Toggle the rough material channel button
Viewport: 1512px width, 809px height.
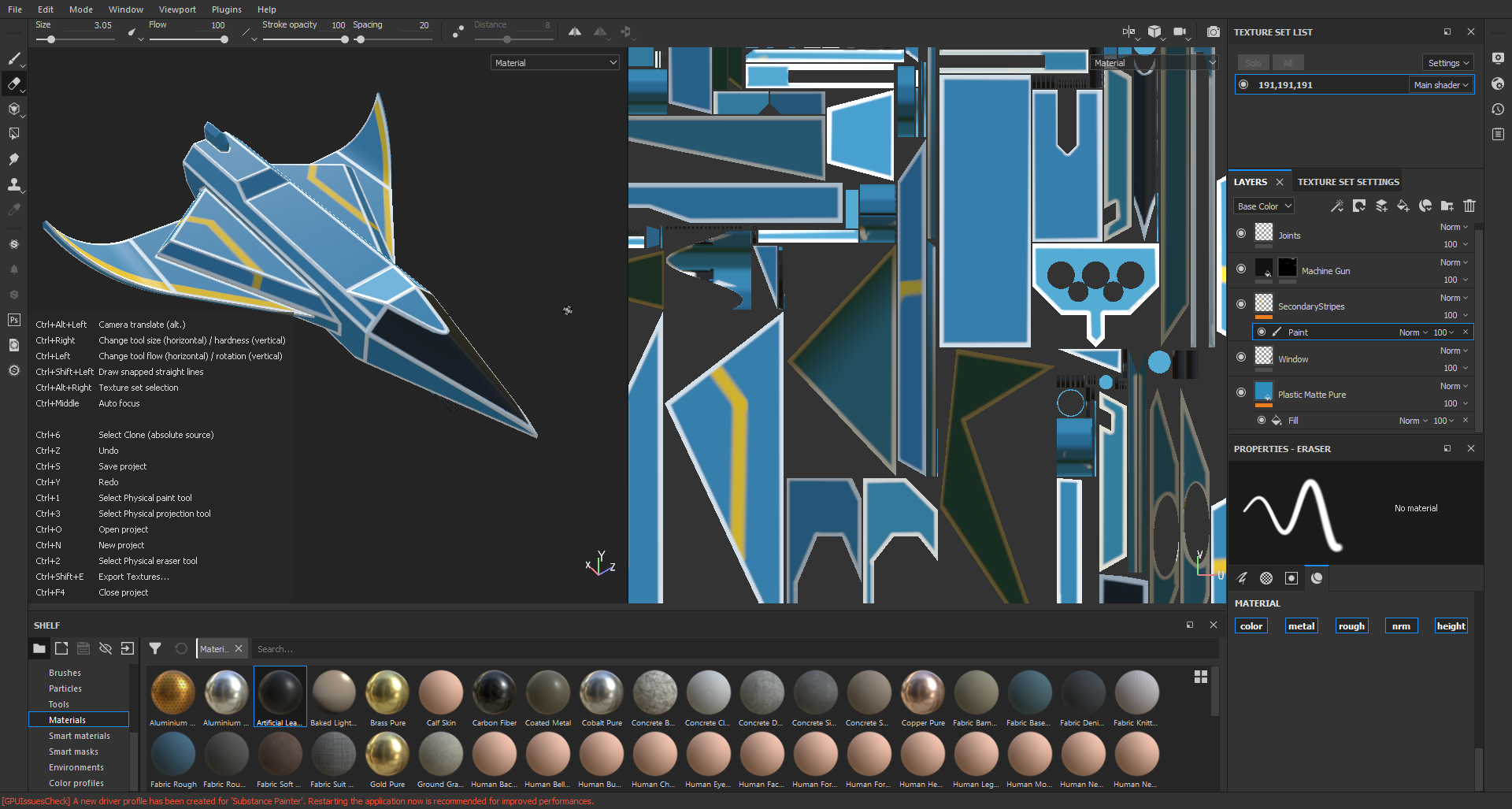coord(1351,626)
